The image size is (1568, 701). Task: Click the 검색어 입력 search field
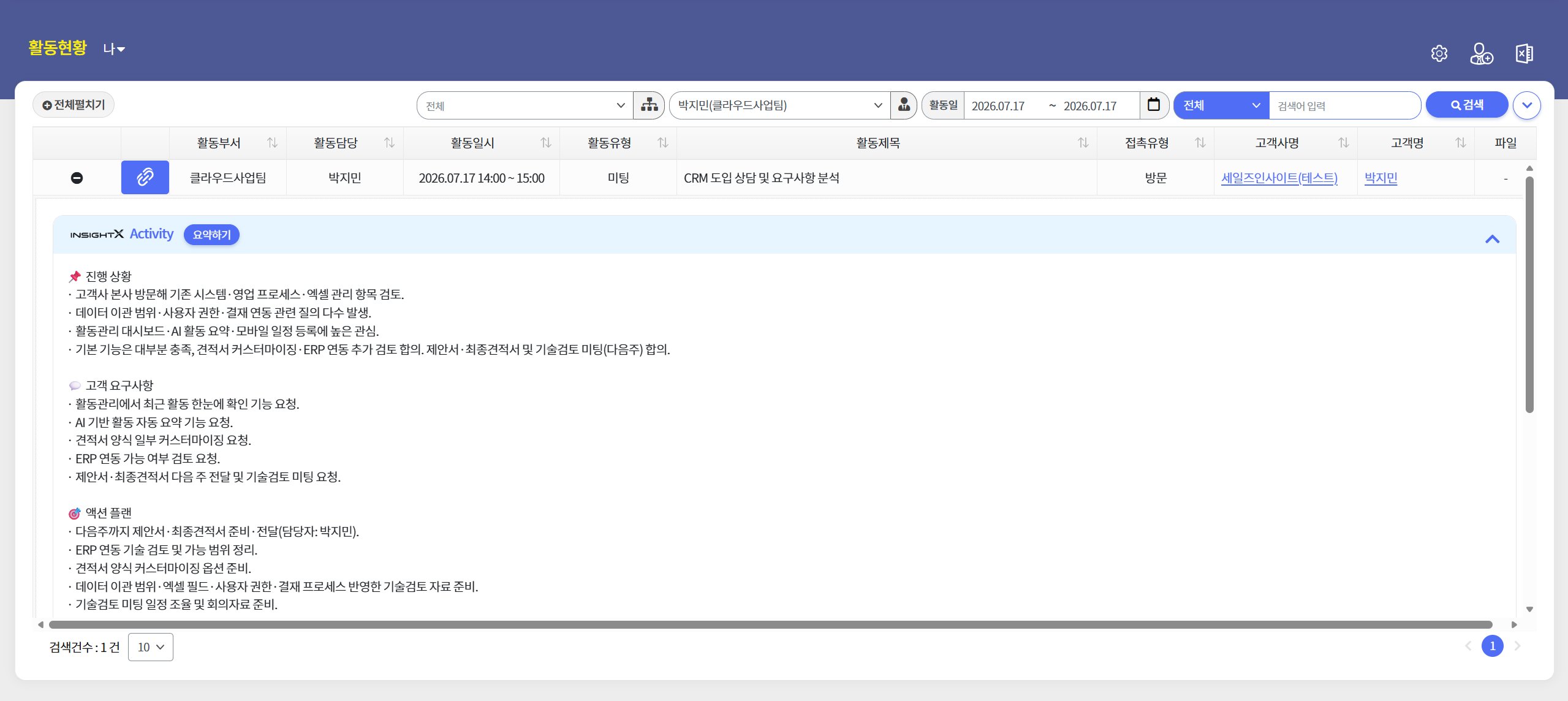pos(1344,105)
